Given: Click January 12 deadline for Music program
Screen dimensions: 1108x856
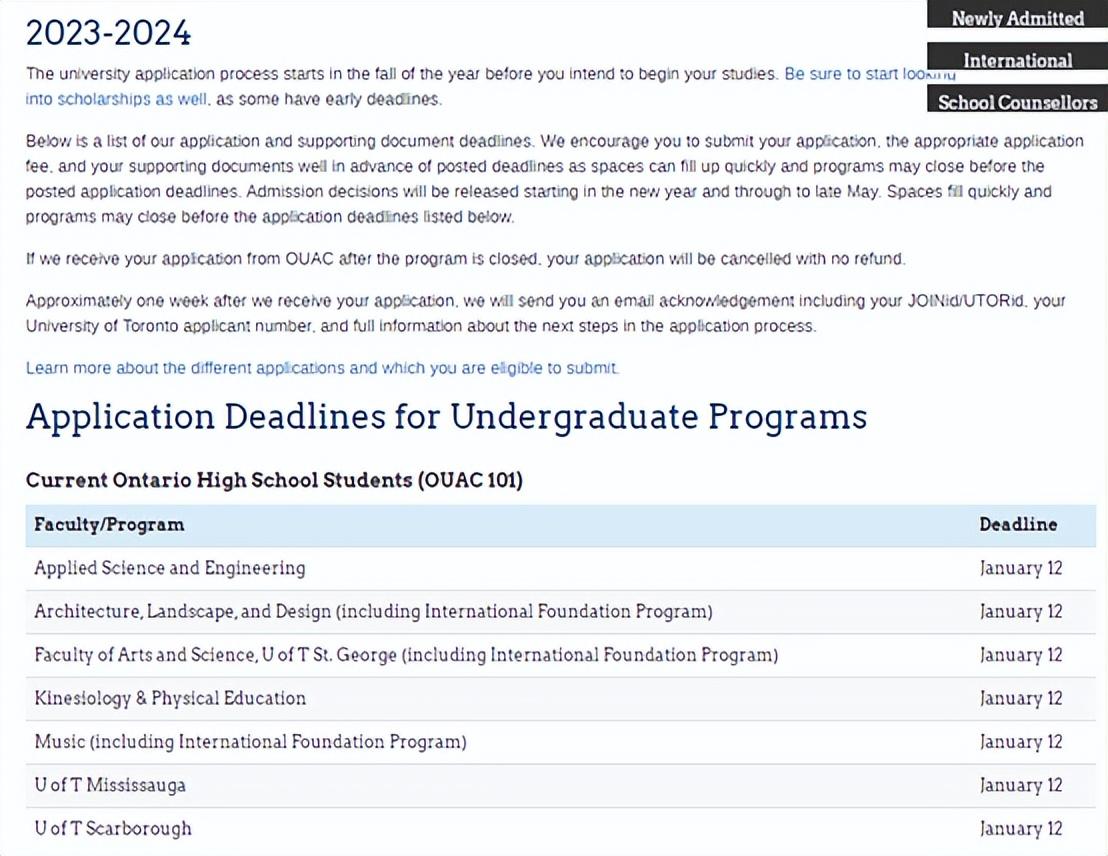Looking at the screenshot, I should (x=1021, y=742).
